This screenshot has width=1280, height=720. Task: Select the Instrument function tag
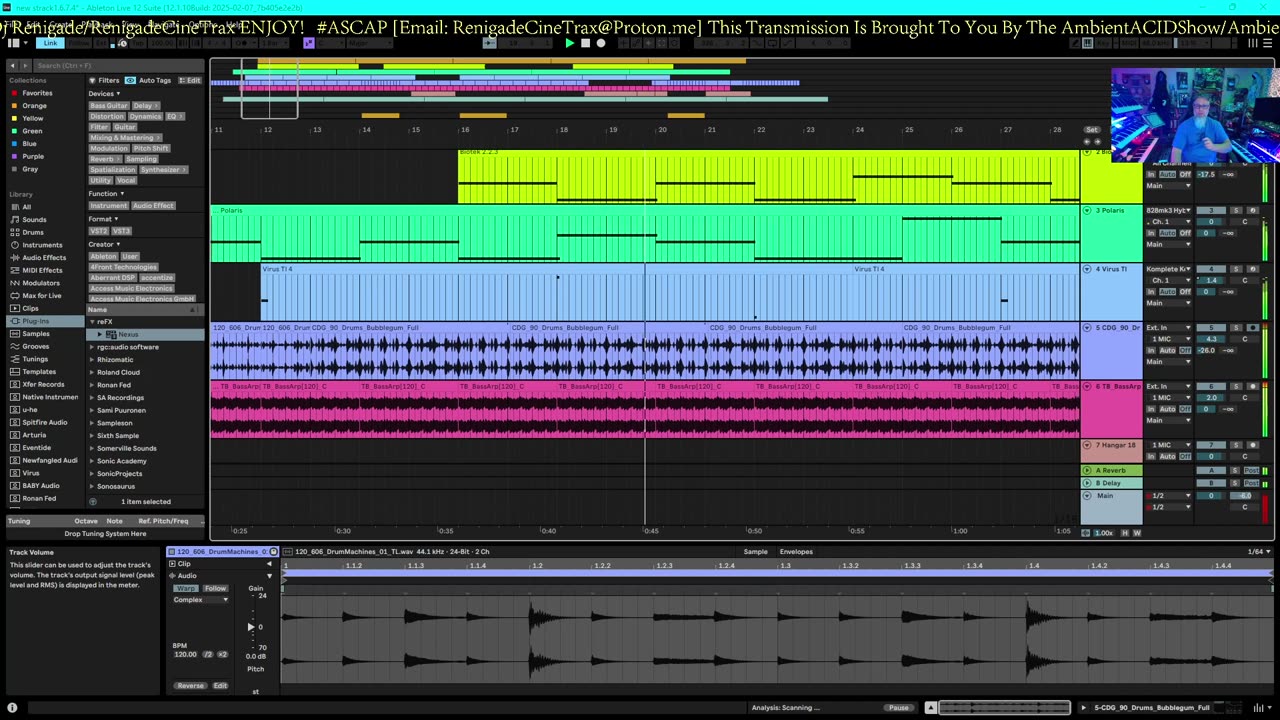coord(109,205)
